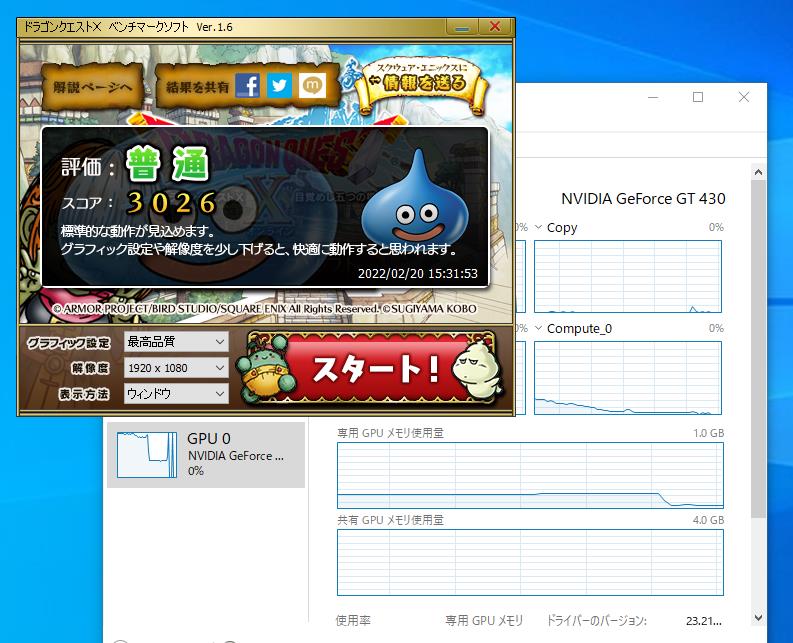
Task: Open the 解説ページへ guide page button
Action: pyautogui.click(x=93, y=87)
